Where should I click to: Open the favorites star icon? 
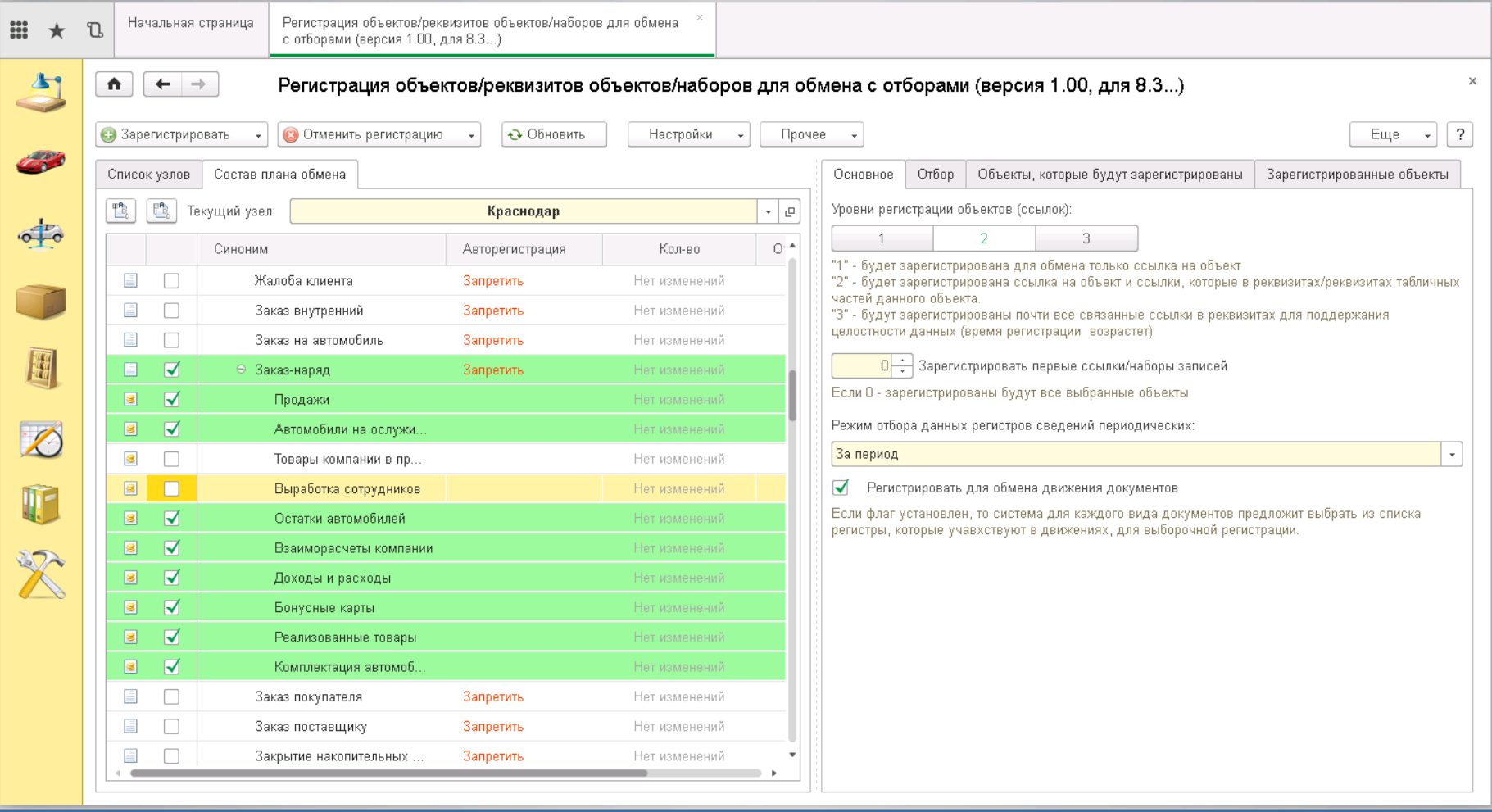coord(57,30)
